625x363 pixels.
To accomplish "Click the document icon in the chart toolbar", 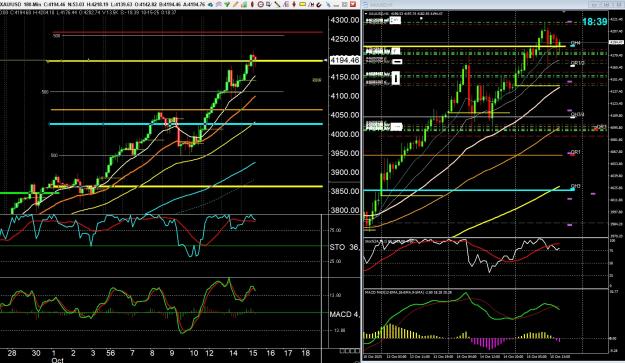I will tap(286, 4).
